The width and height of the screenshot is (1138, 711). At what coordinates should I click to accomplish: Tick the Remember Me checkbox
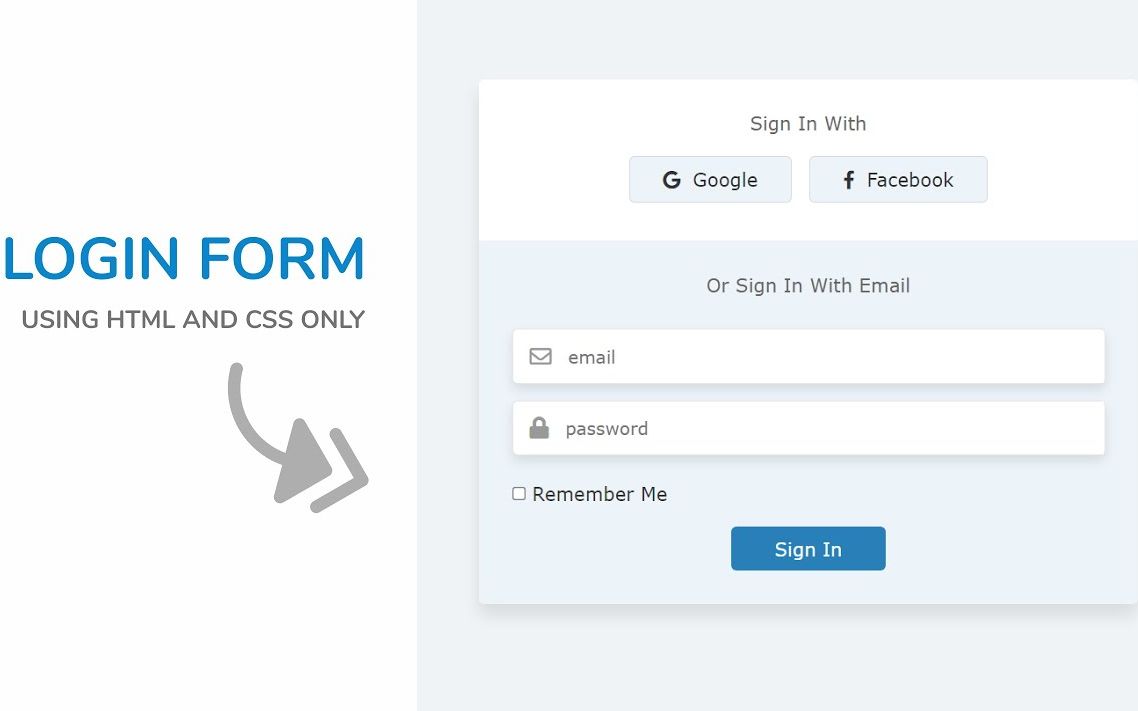pos(519,493)
